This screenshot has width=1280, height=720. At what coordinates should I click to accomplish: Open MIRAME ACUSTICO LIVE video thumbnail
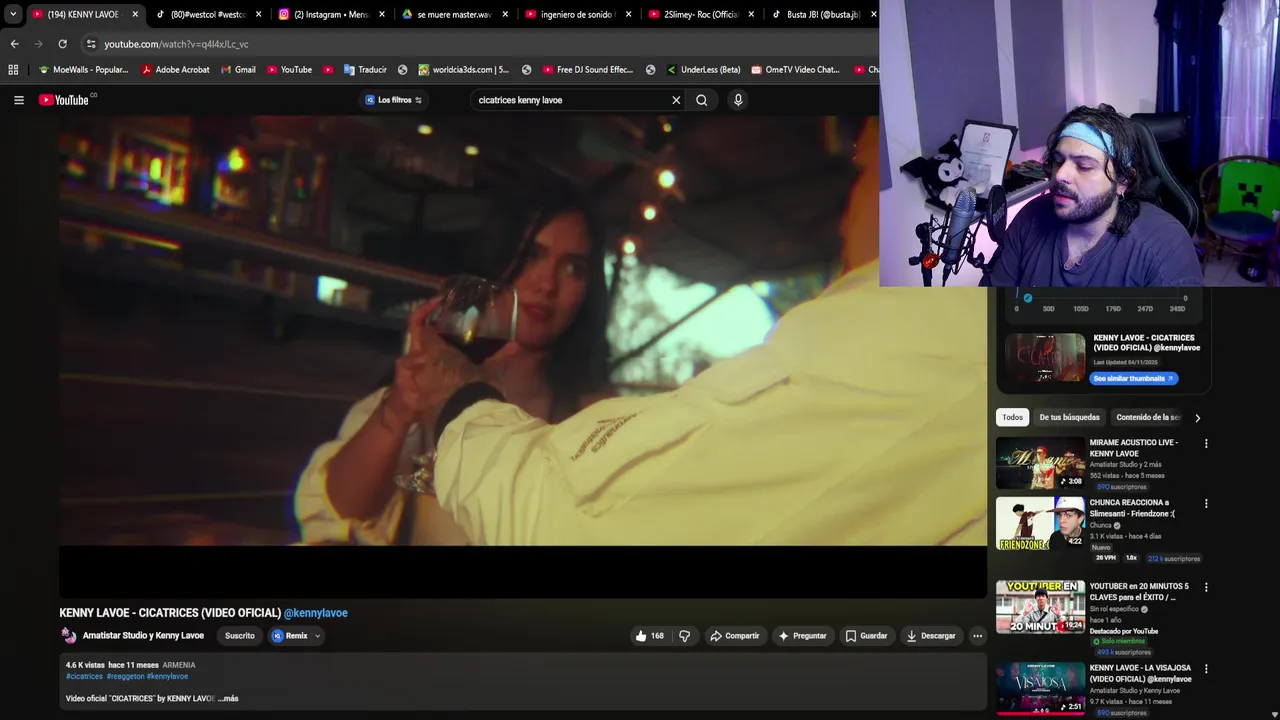(1040, 462)
